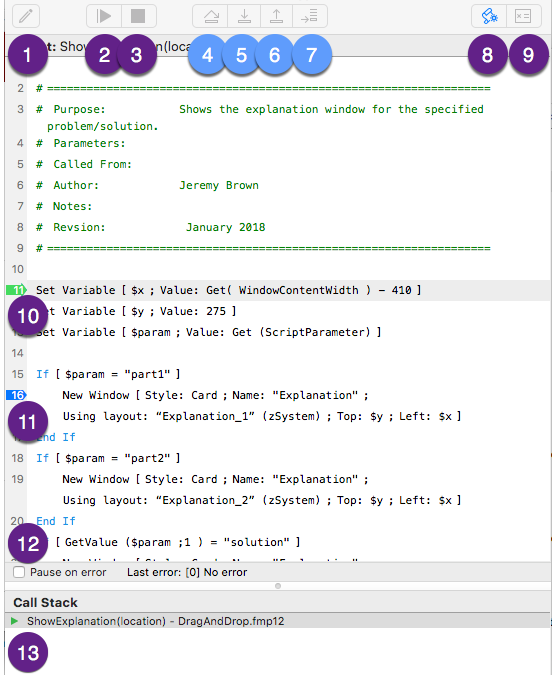Continue running the script with the play button
The height and width of the screenshot is (675, 552).
[104, 16]
